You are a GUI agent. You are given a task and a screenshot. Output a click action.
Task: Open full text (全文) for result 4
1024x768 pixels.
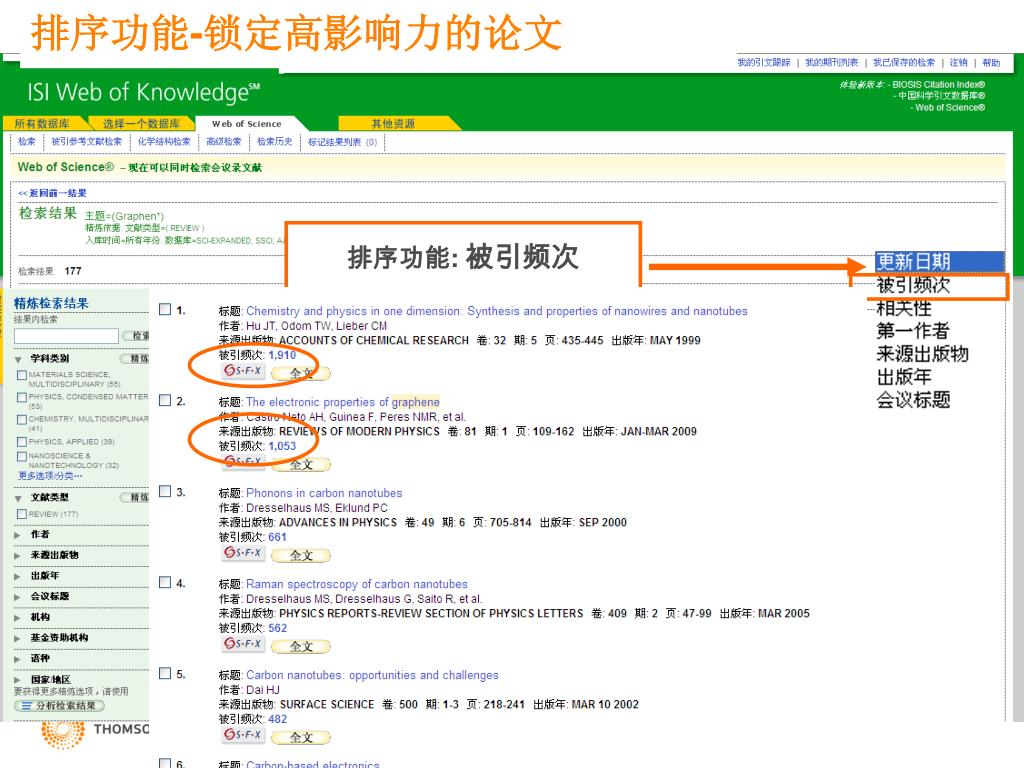(301, 646)
